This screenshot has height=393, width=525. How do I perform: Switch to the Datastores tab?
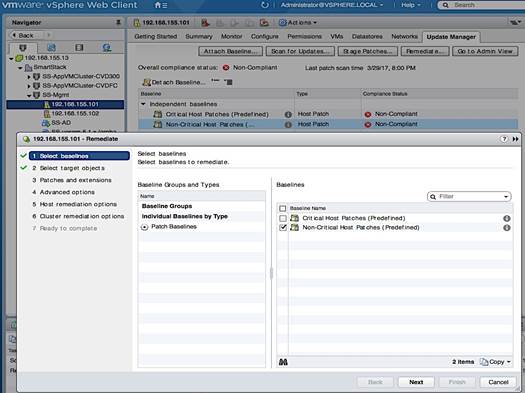pos(367,36)
